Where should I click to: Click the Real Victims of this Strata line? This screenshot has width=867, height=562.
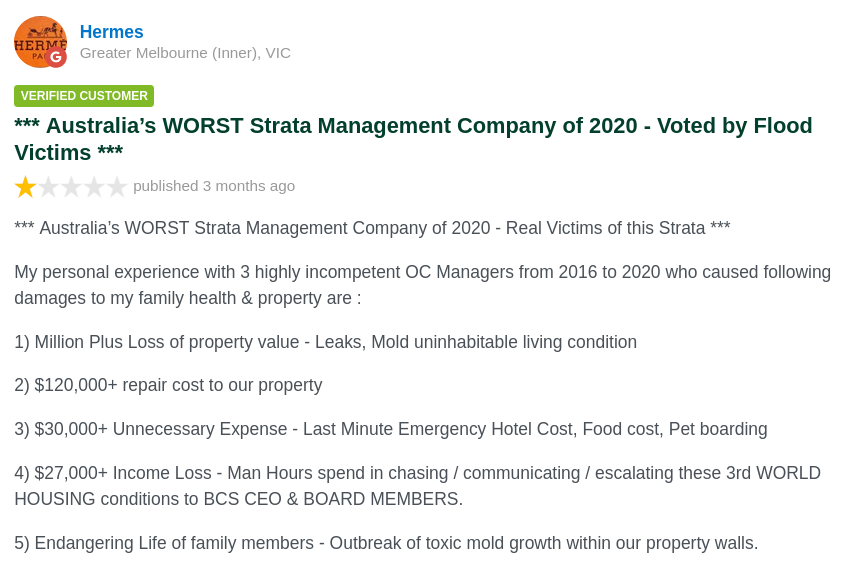(x=372, y=228)
